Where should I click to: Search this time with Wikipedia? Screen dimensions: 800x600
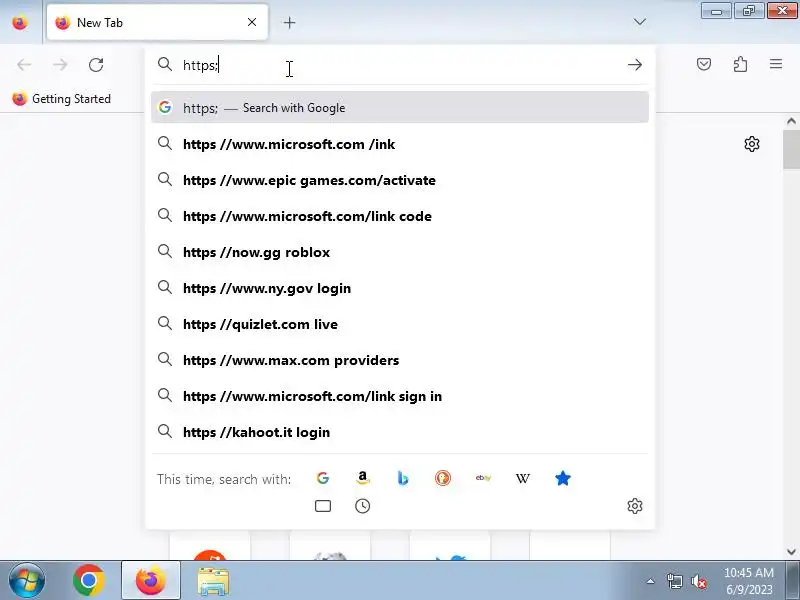pos(522,479)
